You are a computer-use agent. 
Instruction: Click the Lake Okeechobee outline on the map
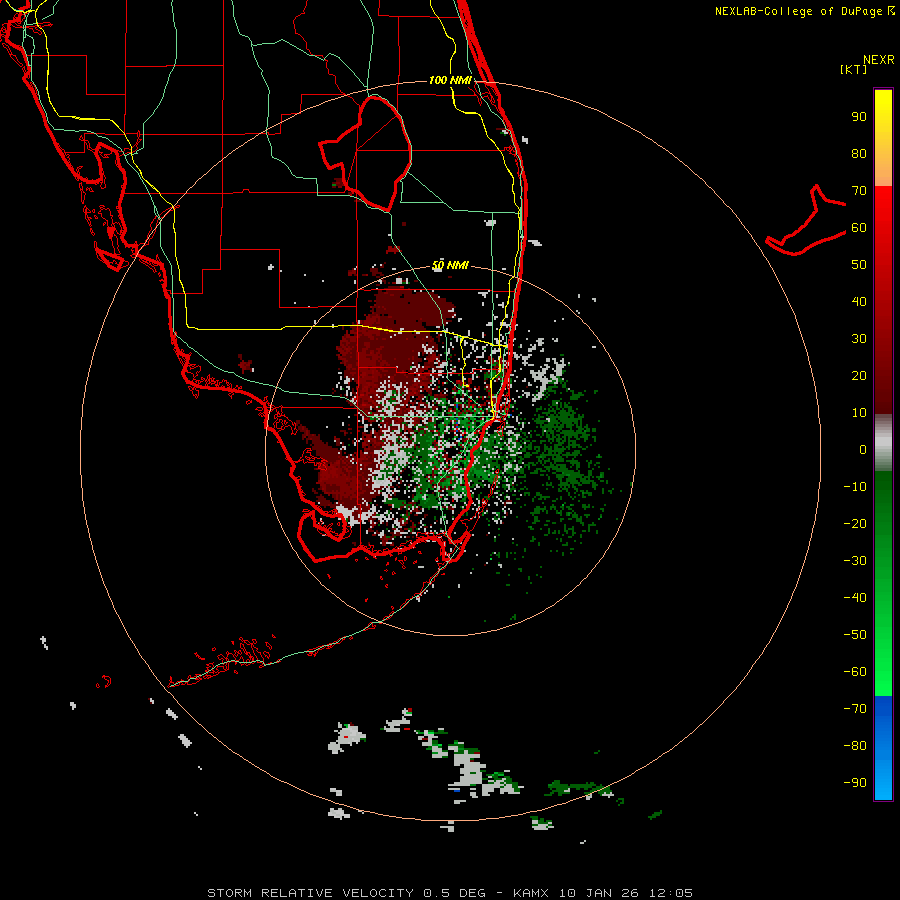365,154
